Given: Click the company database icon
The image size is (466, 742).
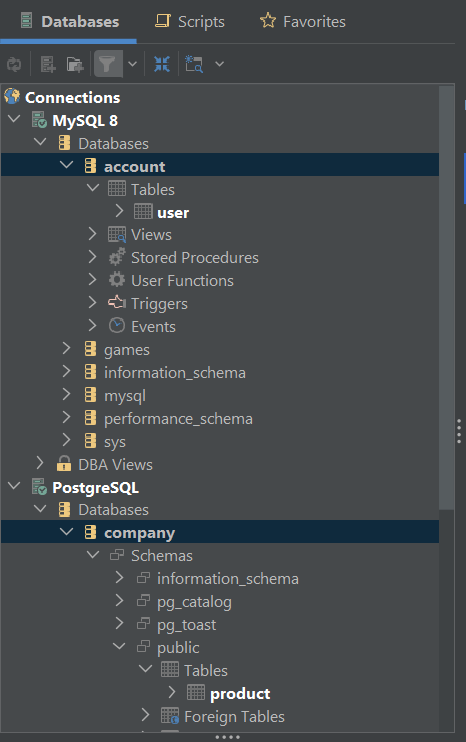Looking at the screenshot, I should tap(90, 532).
